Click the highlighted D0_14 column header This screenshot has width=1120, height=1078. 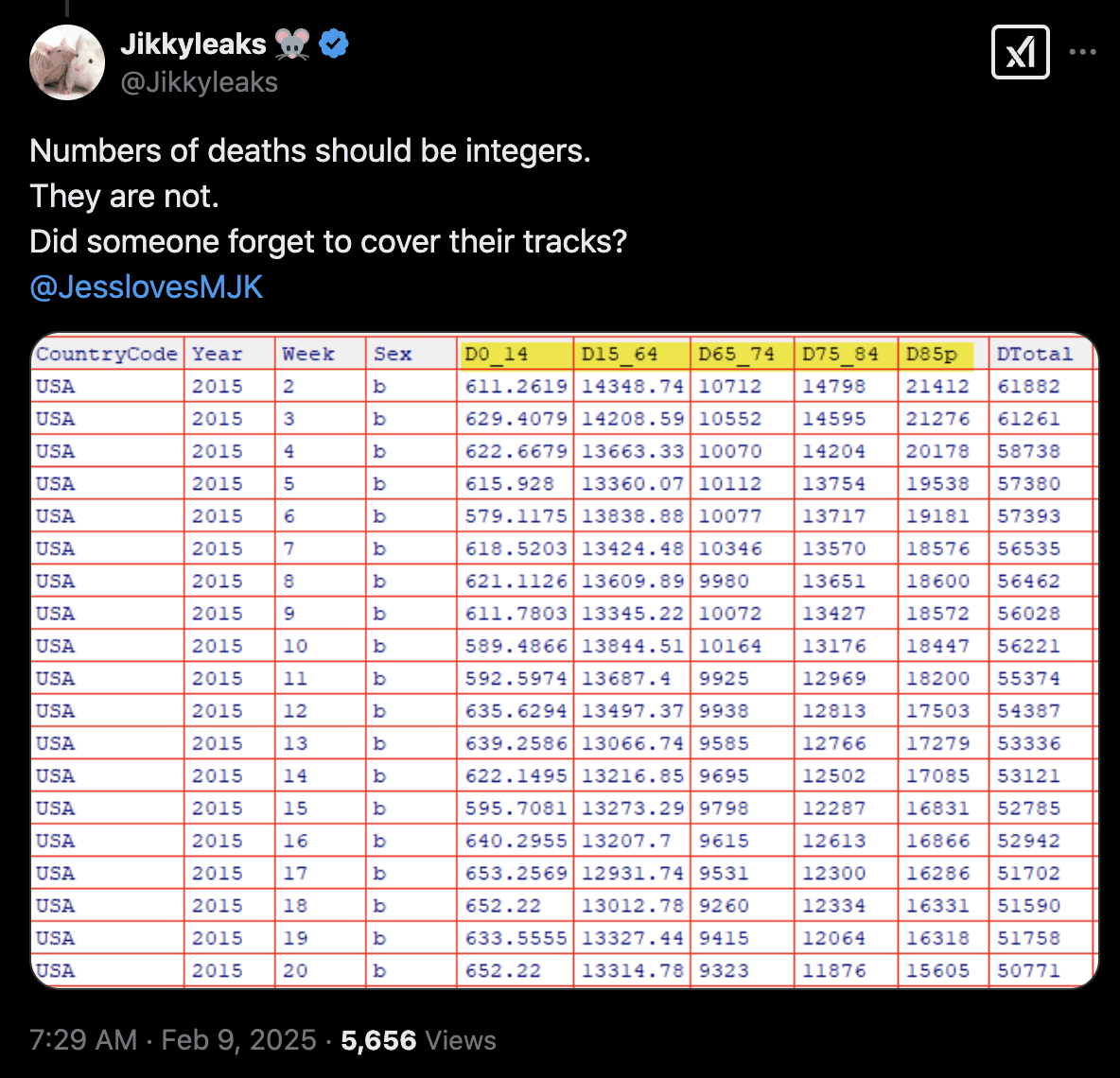(497, 354)
